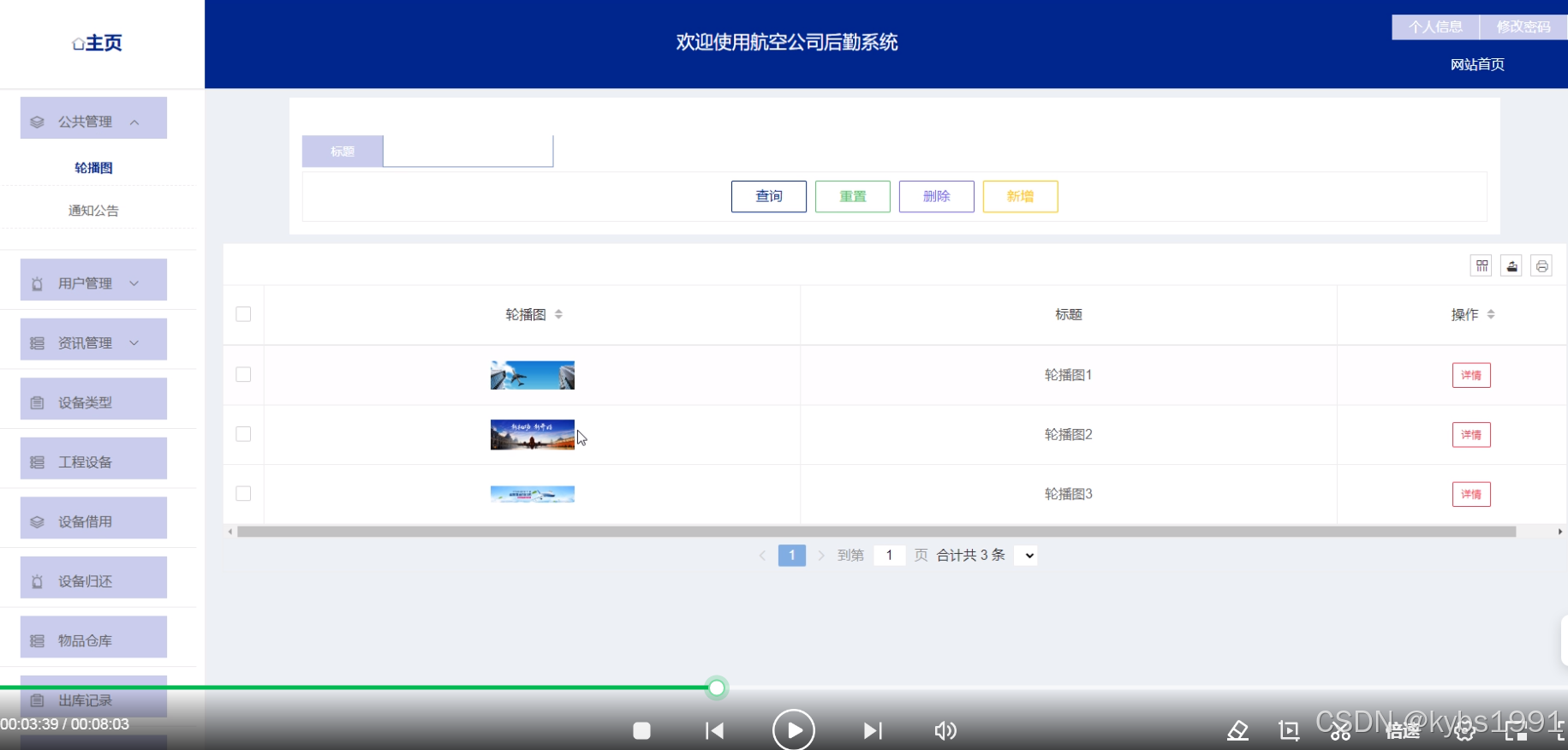Click the 物品仓库 menu icon
This screenshot has height=750, width=1568.
[37, 640]
